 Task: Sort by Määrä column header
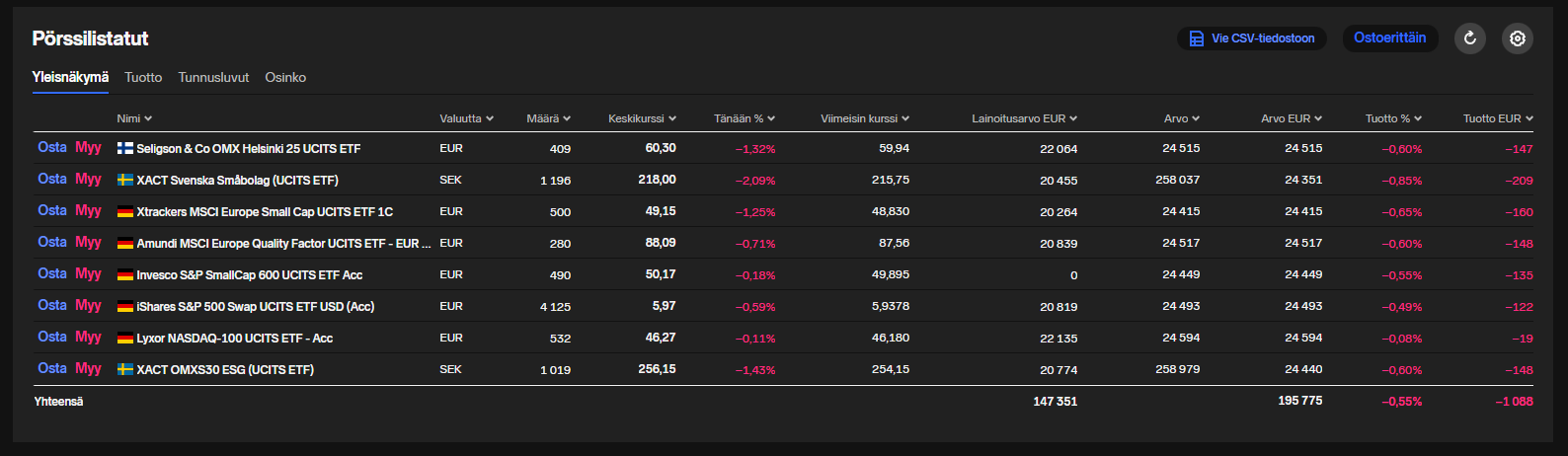coord(548,118)
